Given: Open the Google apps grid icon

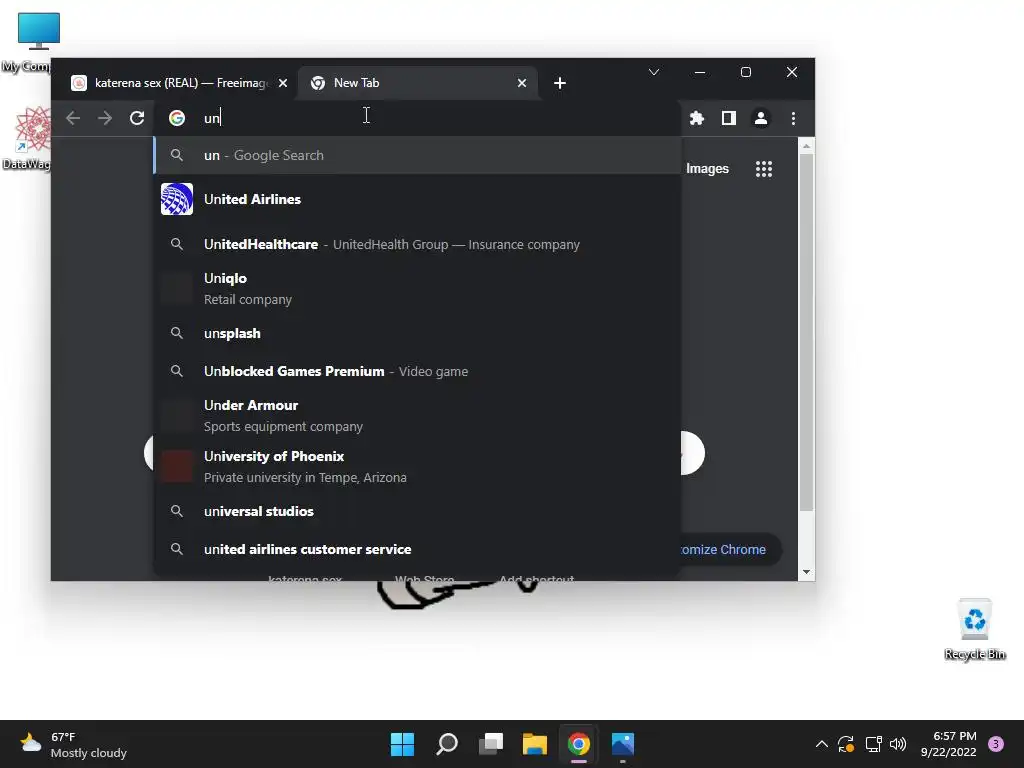Looking at the screenshot, I should click(x=763, y=169).
